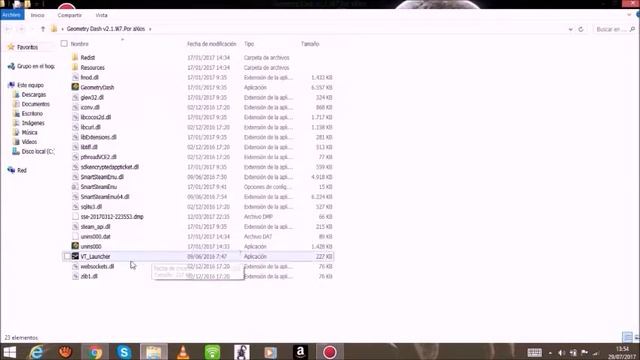Select the Redist folder icon
640x360 pixels.
pyautogui.click(x=75, y=57)
